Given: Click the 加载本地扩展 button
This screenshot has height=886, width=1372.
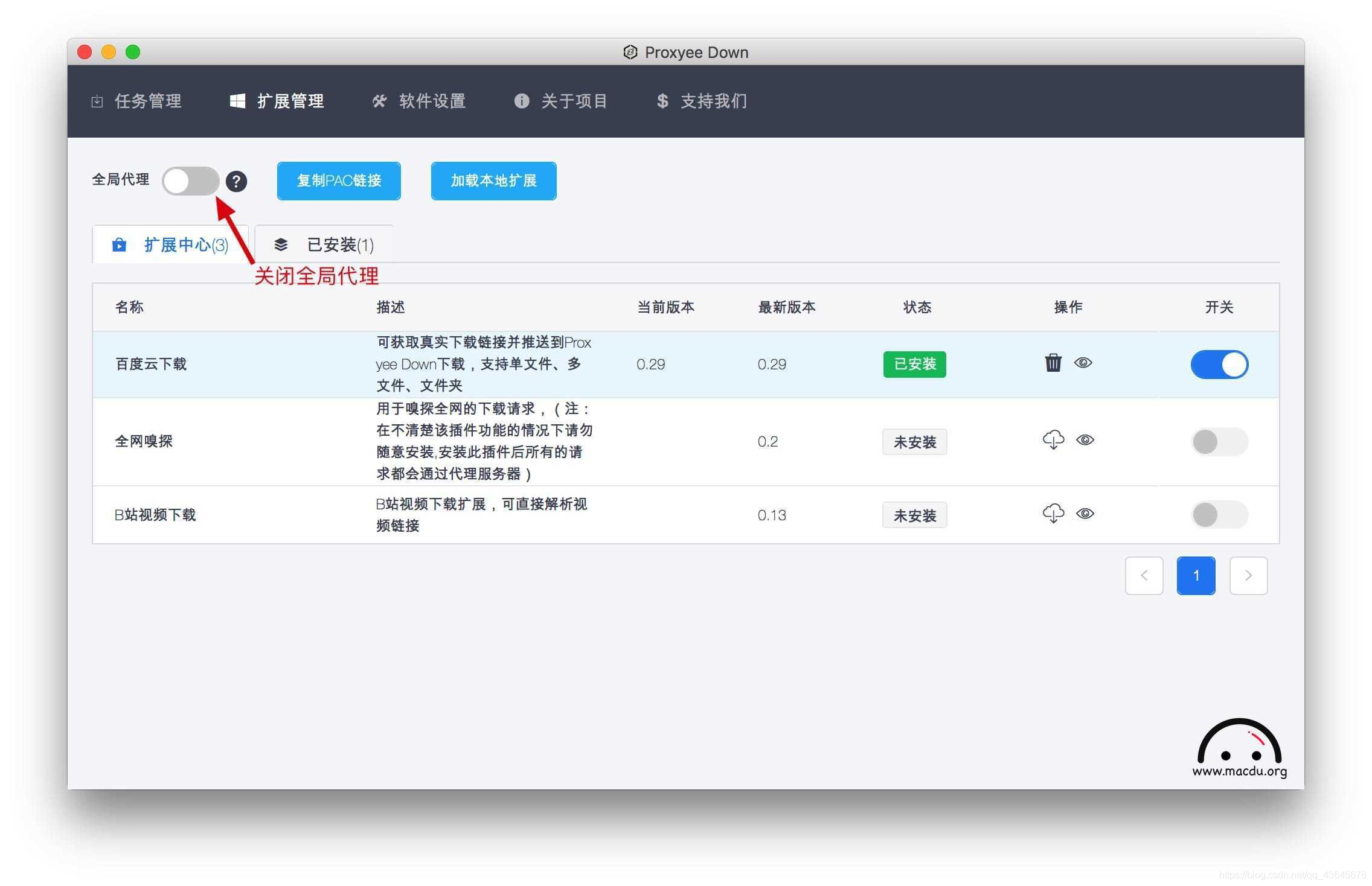Looking at the screenshot, I should click(x=493, y=180).
